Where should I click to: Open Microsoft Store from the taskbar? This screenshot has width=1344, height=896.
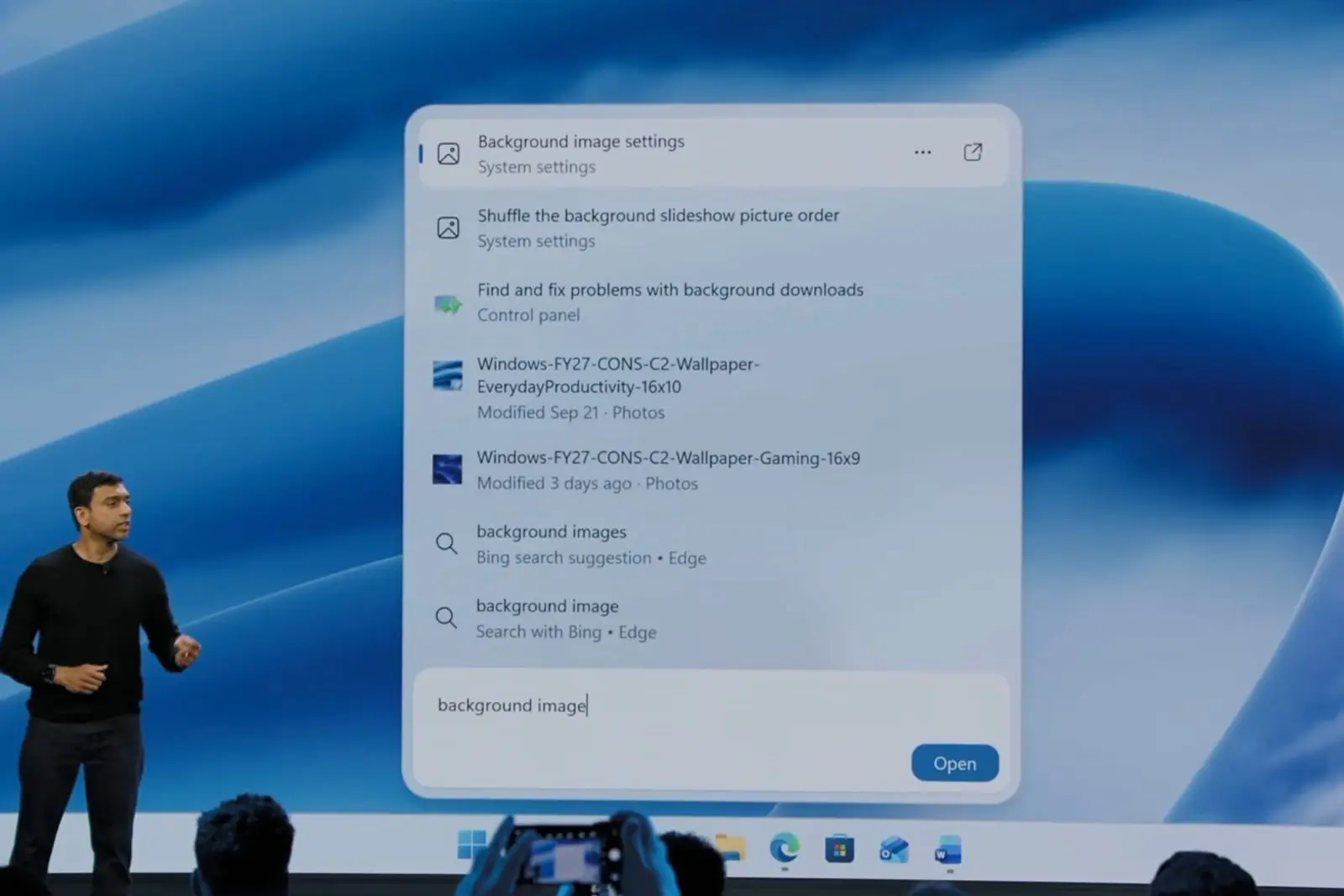click(x=839, y=850)
